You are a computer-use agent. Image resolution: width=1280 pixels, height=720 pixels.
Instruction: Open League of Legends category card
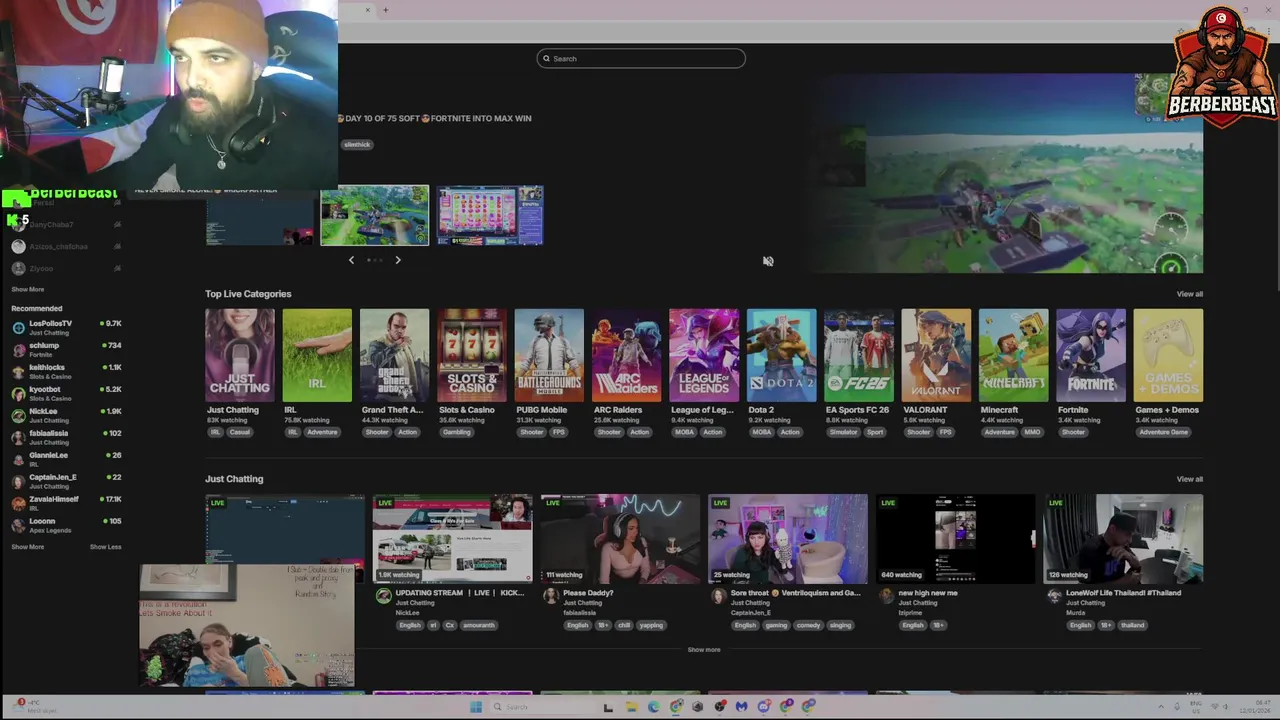point(704,355)
